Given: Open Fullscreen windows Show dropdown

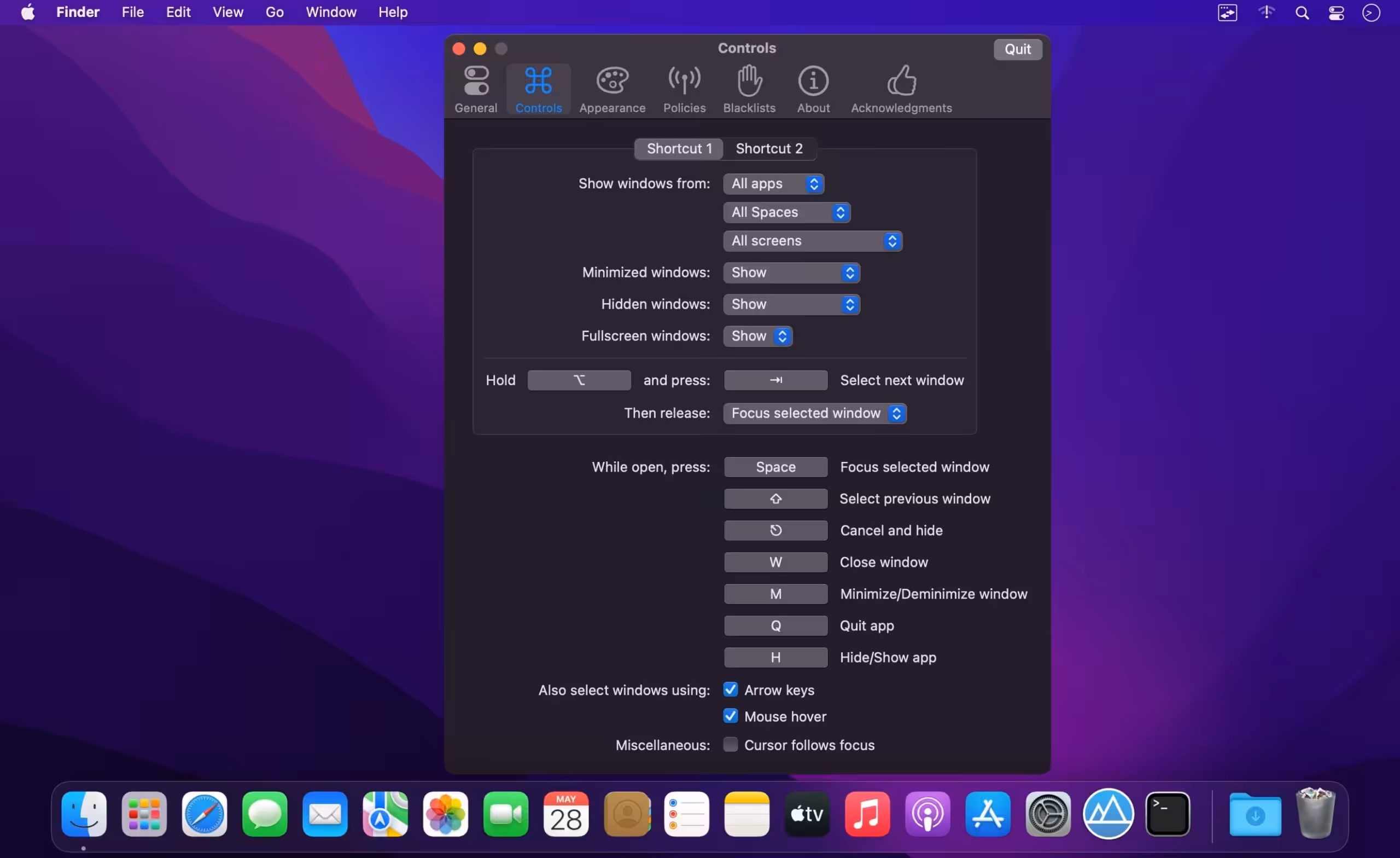Looking at the screenshot, I should [757, 336].
